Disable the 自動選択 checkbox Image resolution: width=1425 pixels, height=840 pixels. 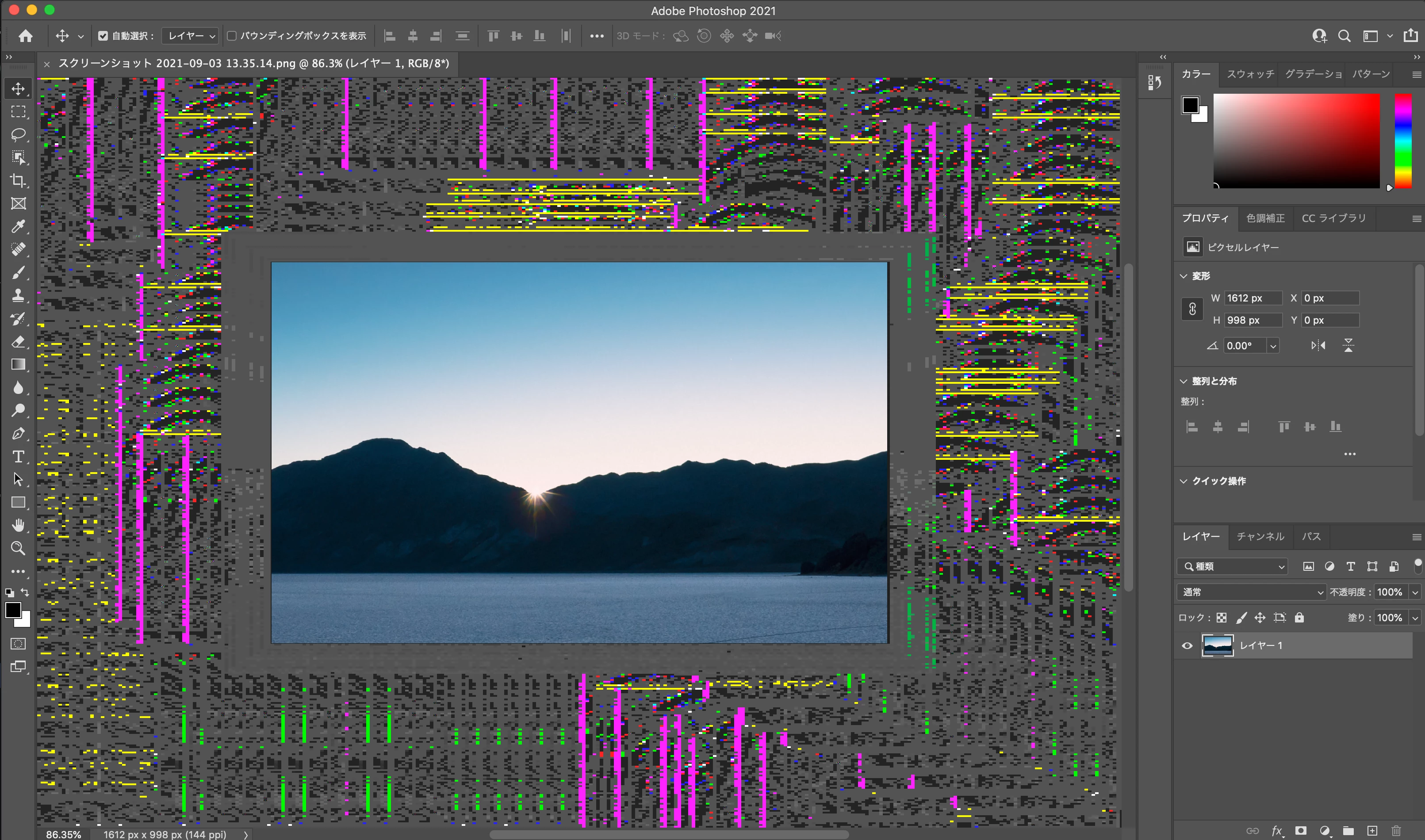pos(103,36)
